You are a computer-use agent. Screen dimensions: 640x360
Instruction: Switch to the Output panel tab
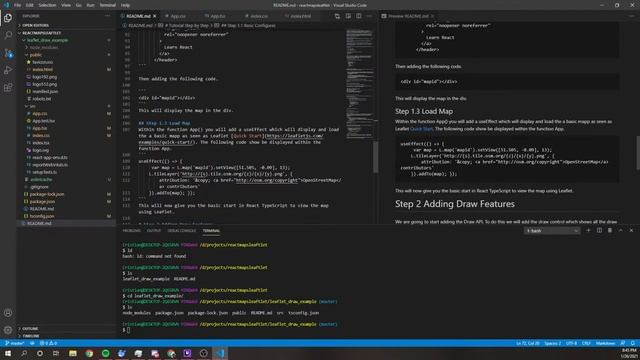tap(154, 231)
